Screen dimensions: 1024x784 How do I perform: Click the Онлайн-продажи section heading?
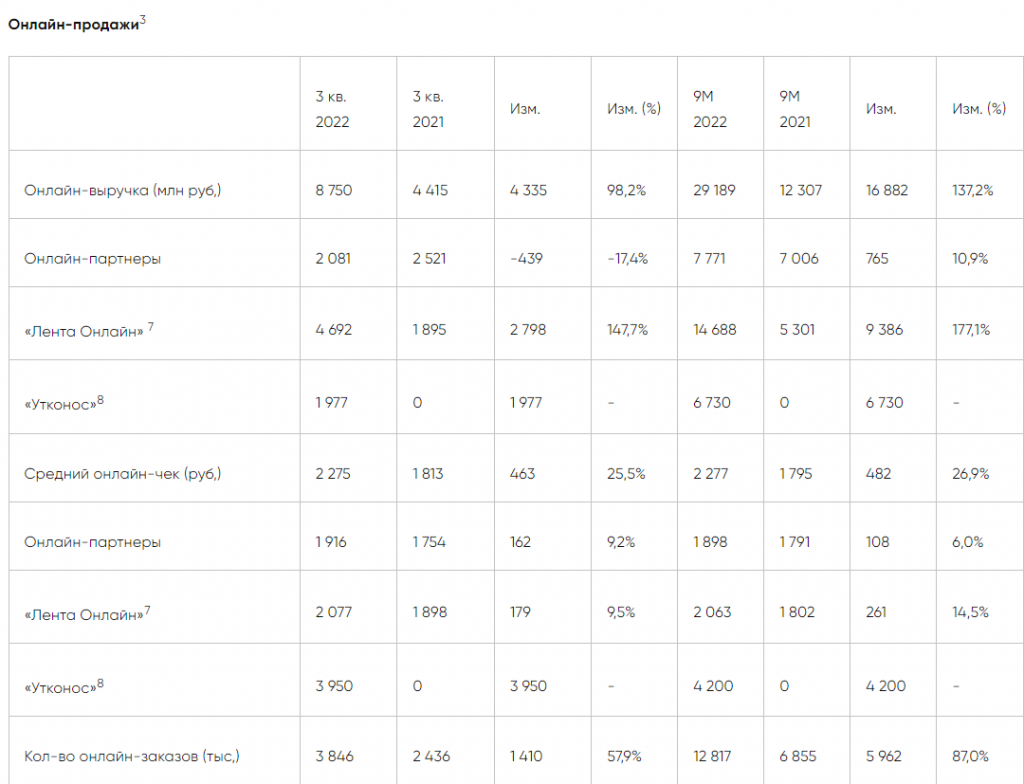[72, 26]
